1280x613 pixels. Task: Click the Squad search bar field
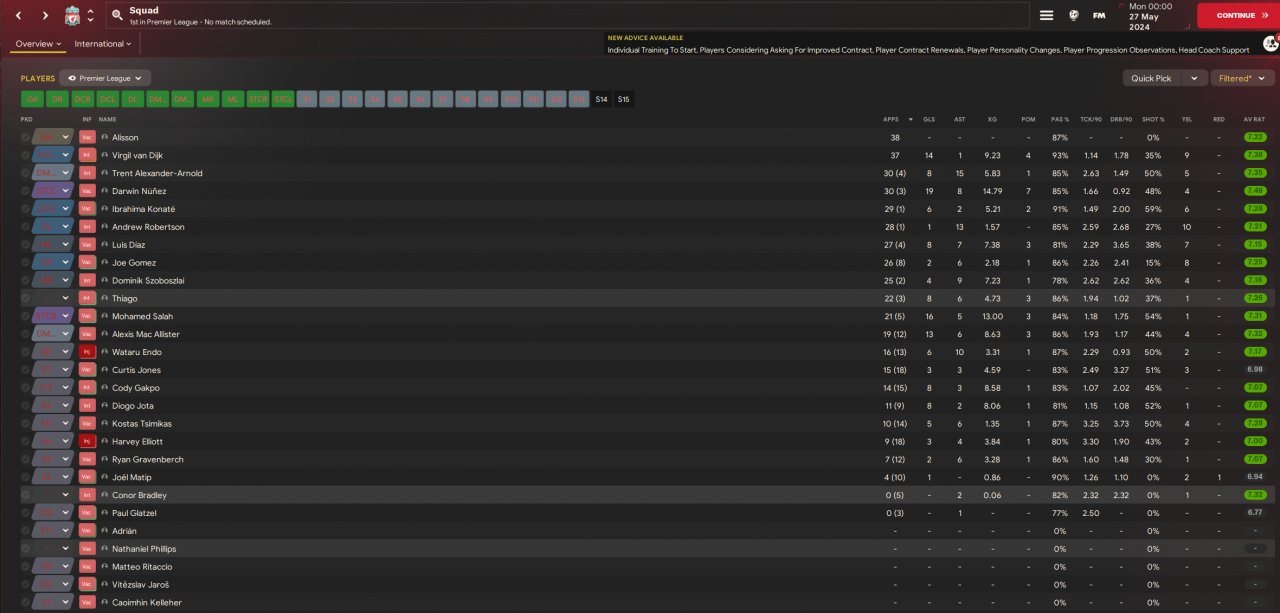coord(567,15)
